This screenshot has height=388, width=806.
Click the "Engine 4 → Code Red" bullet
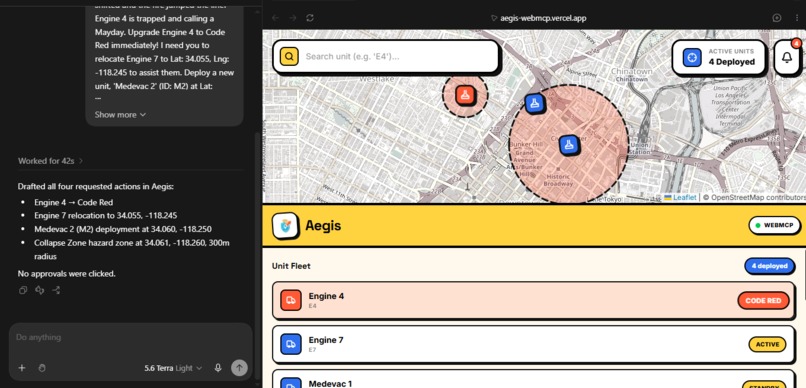[x=74, y=202]
